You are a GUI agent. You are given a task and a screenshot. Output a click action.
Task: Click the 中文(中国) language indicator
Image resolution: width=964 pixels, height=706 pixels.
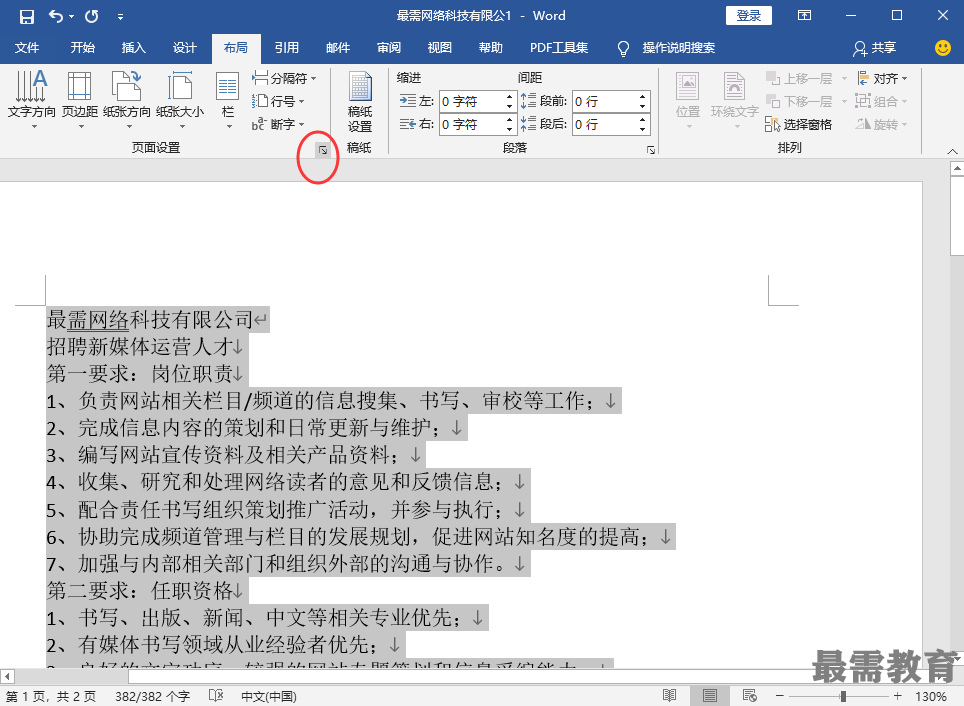click(x=269, y=696)
